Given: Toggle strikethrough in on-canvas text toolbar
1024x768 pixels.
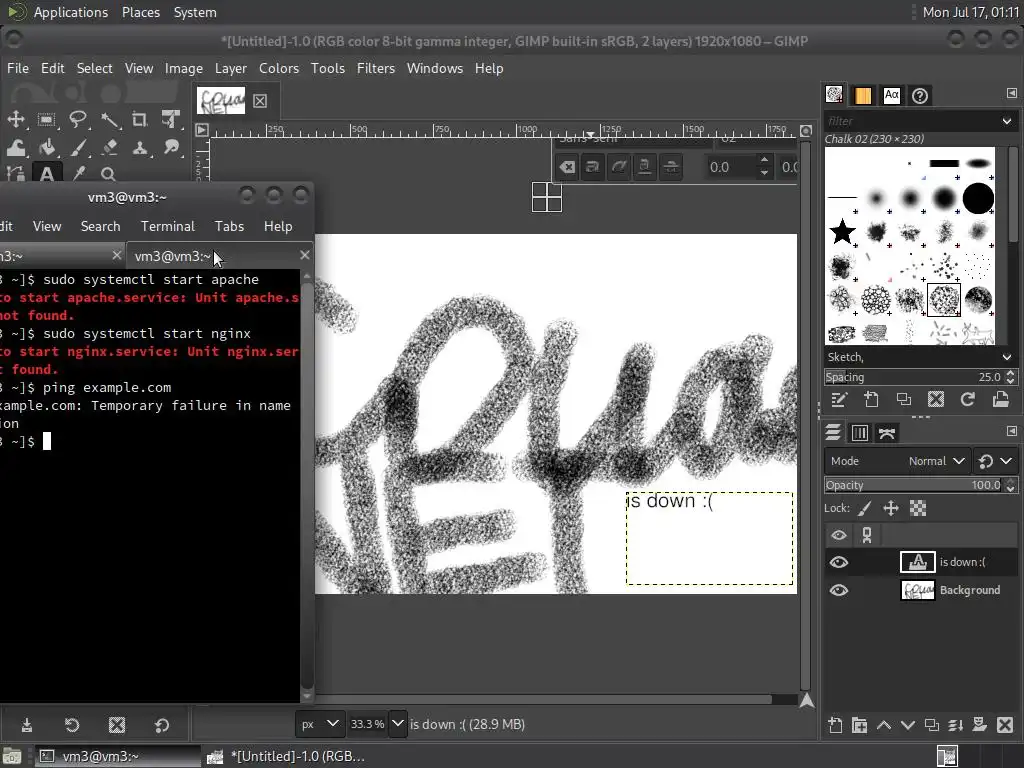Looking at the screenshot, I should point(671,167).
